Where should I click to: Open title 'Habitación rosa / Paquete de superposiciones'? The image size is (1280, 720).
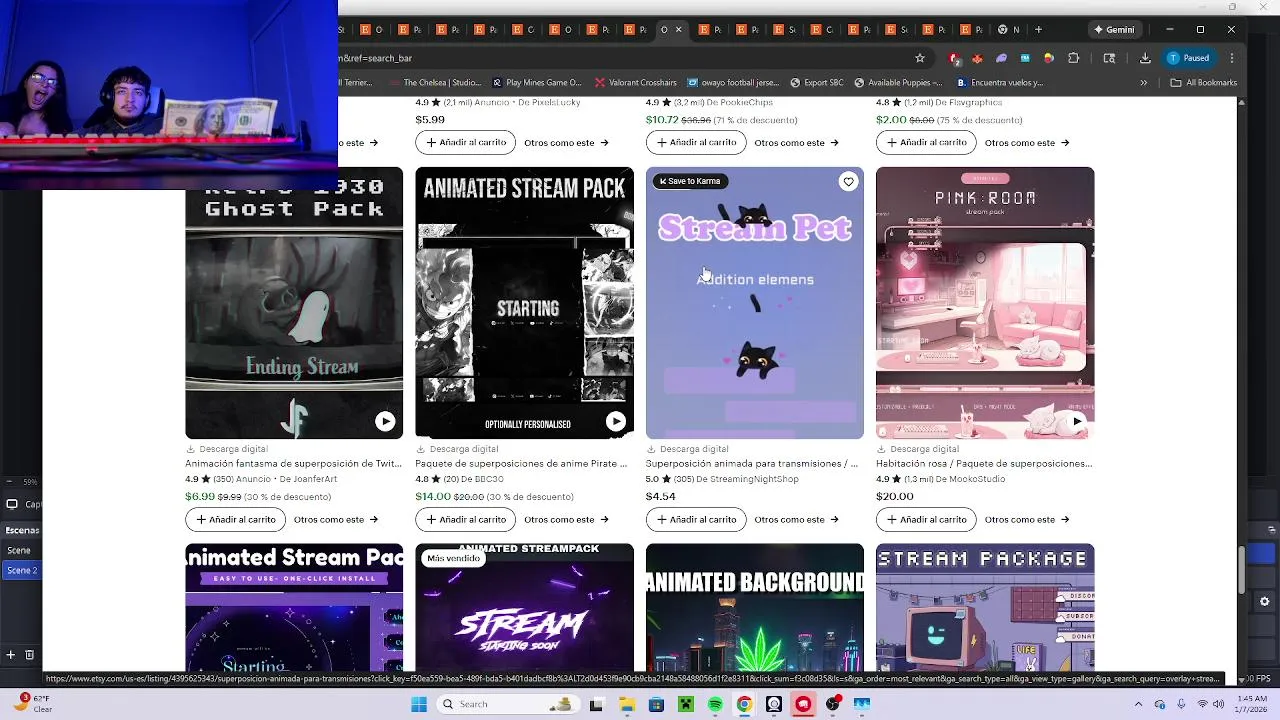984,464
